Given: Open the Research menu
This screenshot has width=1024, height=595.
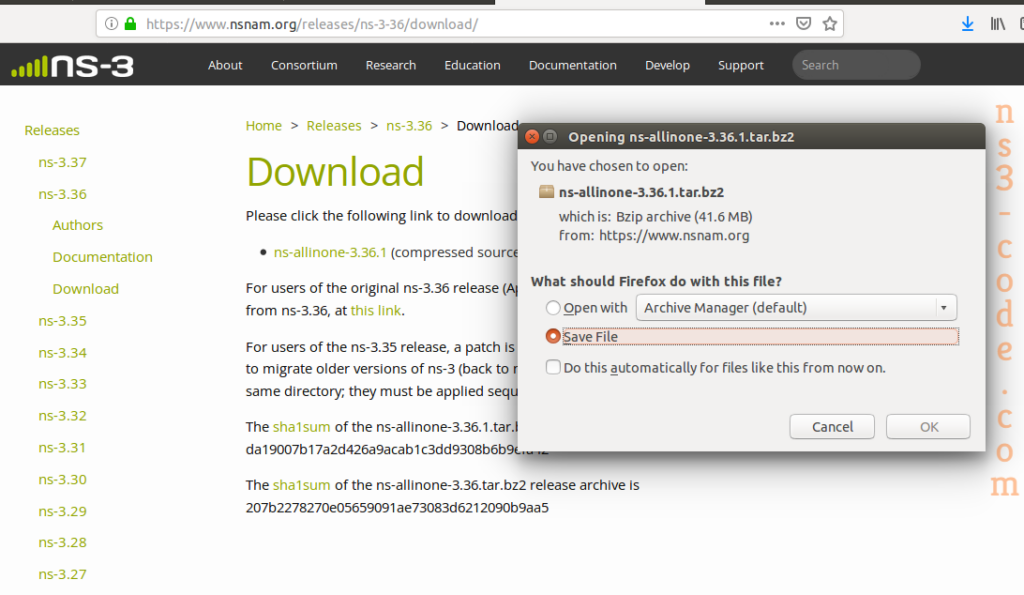Looking at the screenshot, I should click(x=391, y=65).
